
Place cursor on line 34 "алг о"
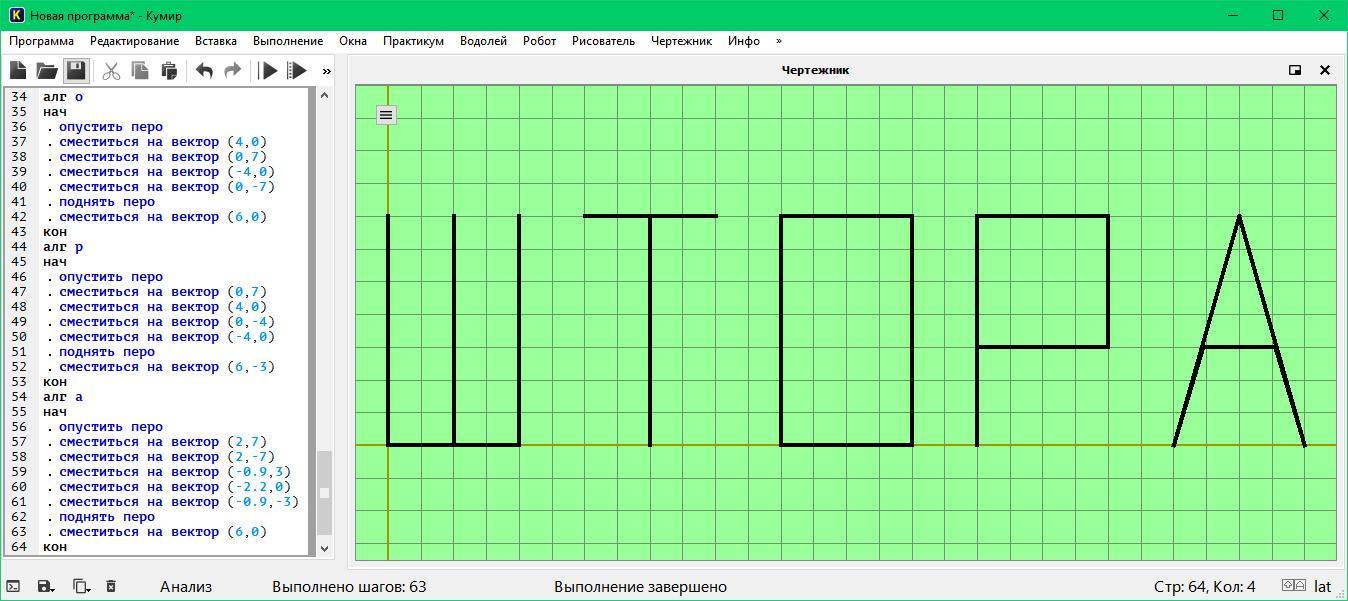[x=63, y=97]
